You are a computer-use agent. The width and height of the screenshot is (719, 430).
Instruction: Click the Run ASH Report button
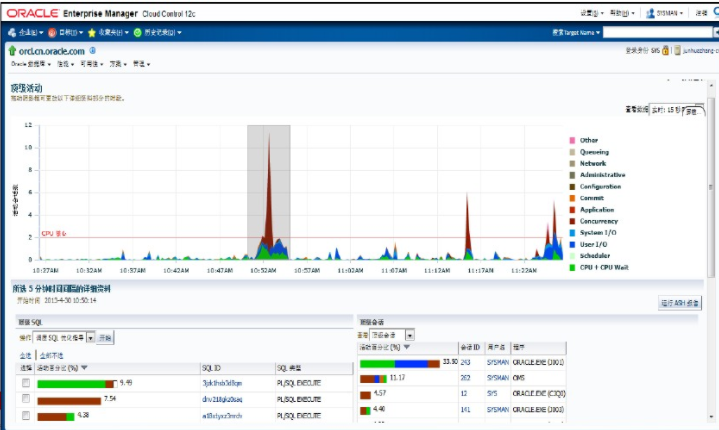tap(680, 303)
